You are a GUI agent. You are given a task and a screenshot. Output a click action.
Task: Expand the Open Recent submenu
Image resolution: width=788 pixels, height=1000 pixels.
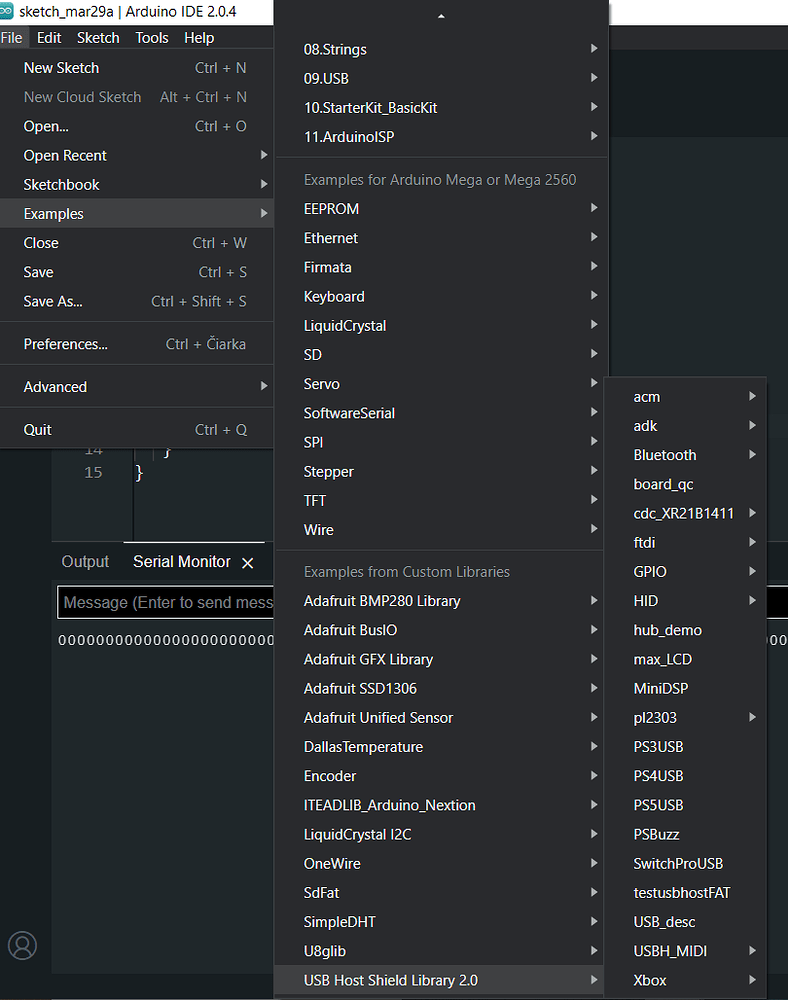point(64,155)
